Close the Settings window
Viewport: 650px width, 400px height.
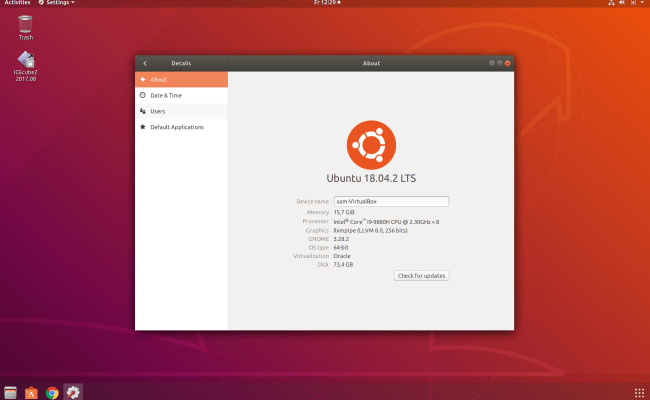click(x=507, y=63)
